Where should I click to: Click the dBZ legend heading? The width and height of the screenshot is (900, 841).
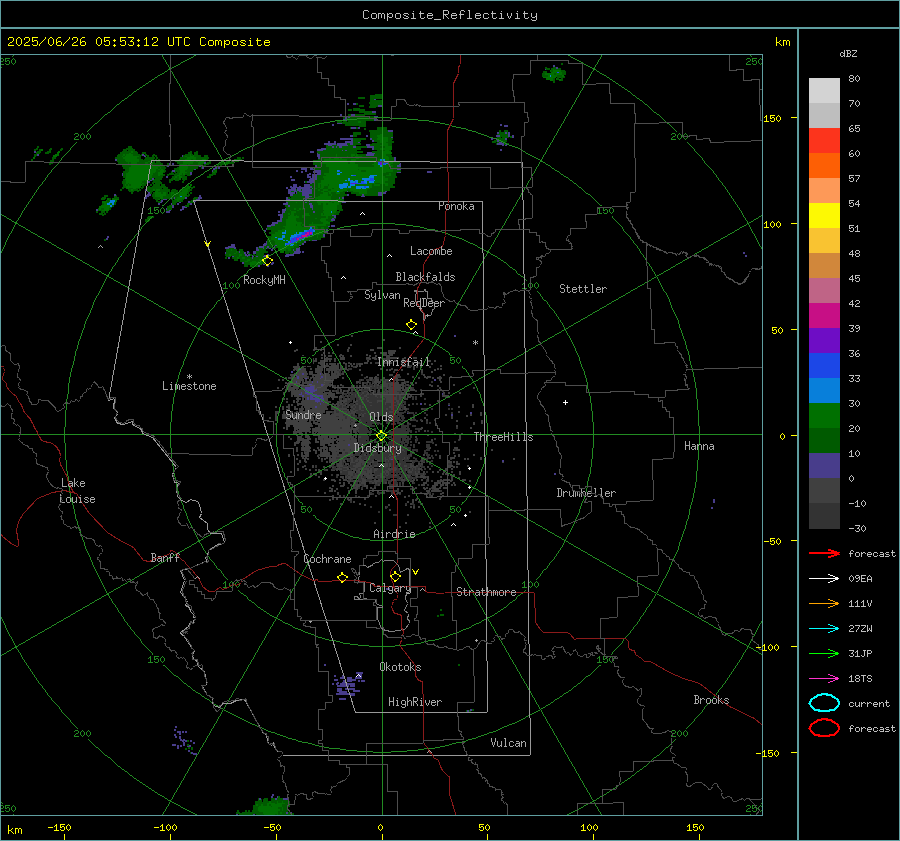click(848, 53)
